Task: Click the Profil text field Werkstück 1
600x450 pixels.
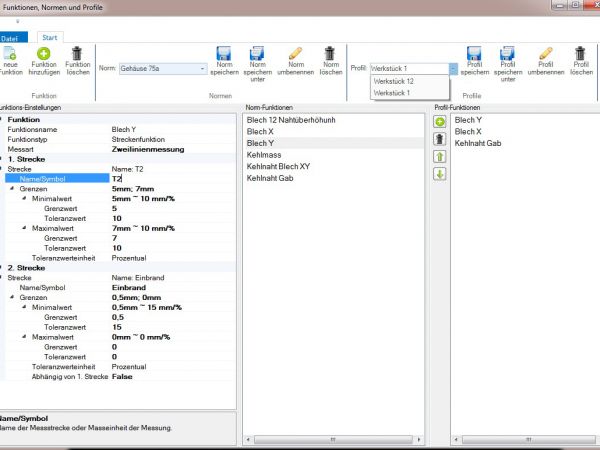Action: pyautogui.click(x=409, y=69)
